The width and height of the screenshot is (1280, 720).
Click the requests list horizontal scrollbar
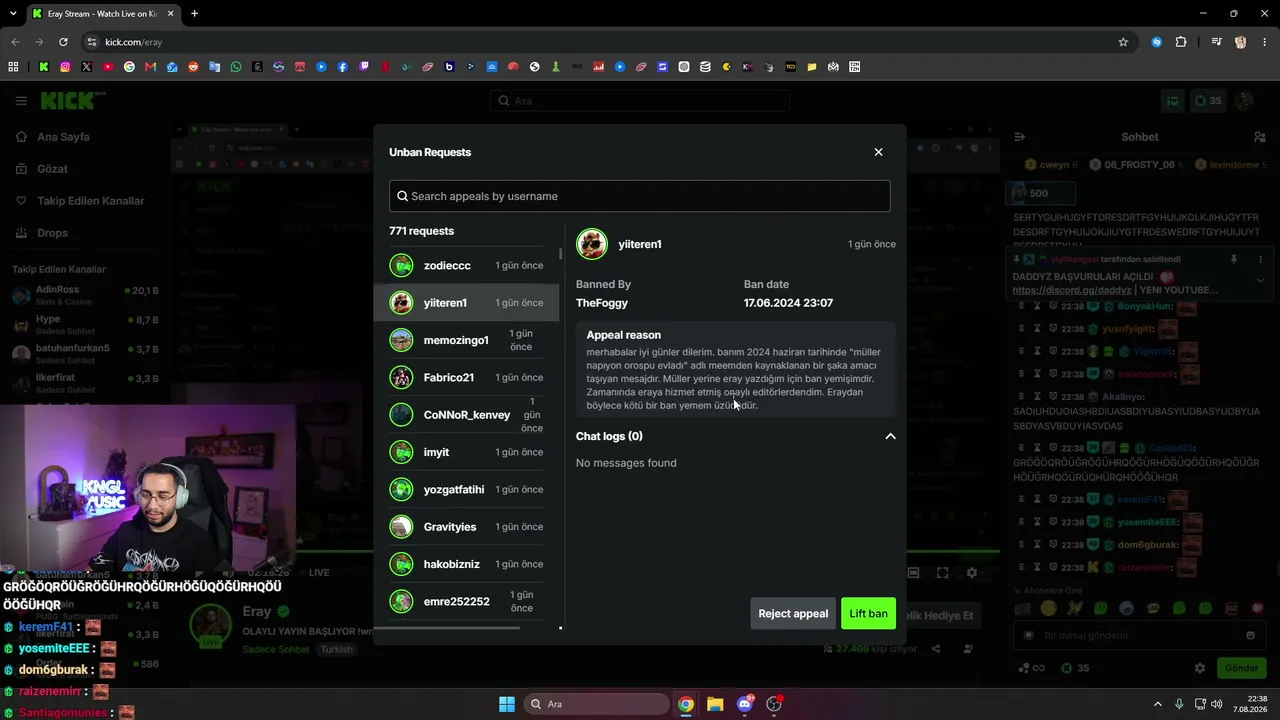pyautogui.click(x=447, y=628)
